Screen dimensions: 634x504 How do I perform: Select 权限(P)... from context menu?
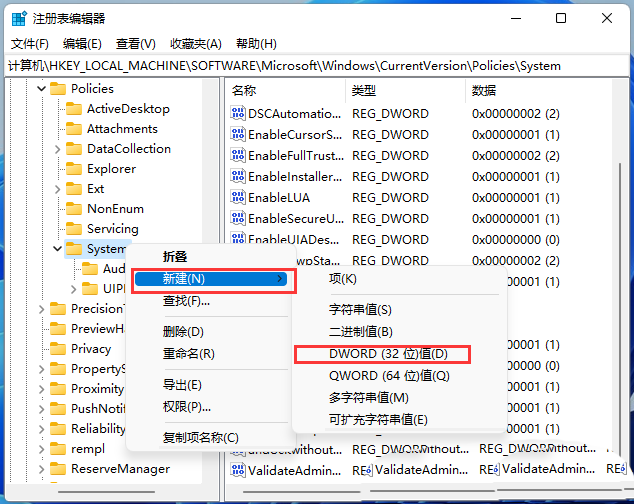[x=186, y=406]
